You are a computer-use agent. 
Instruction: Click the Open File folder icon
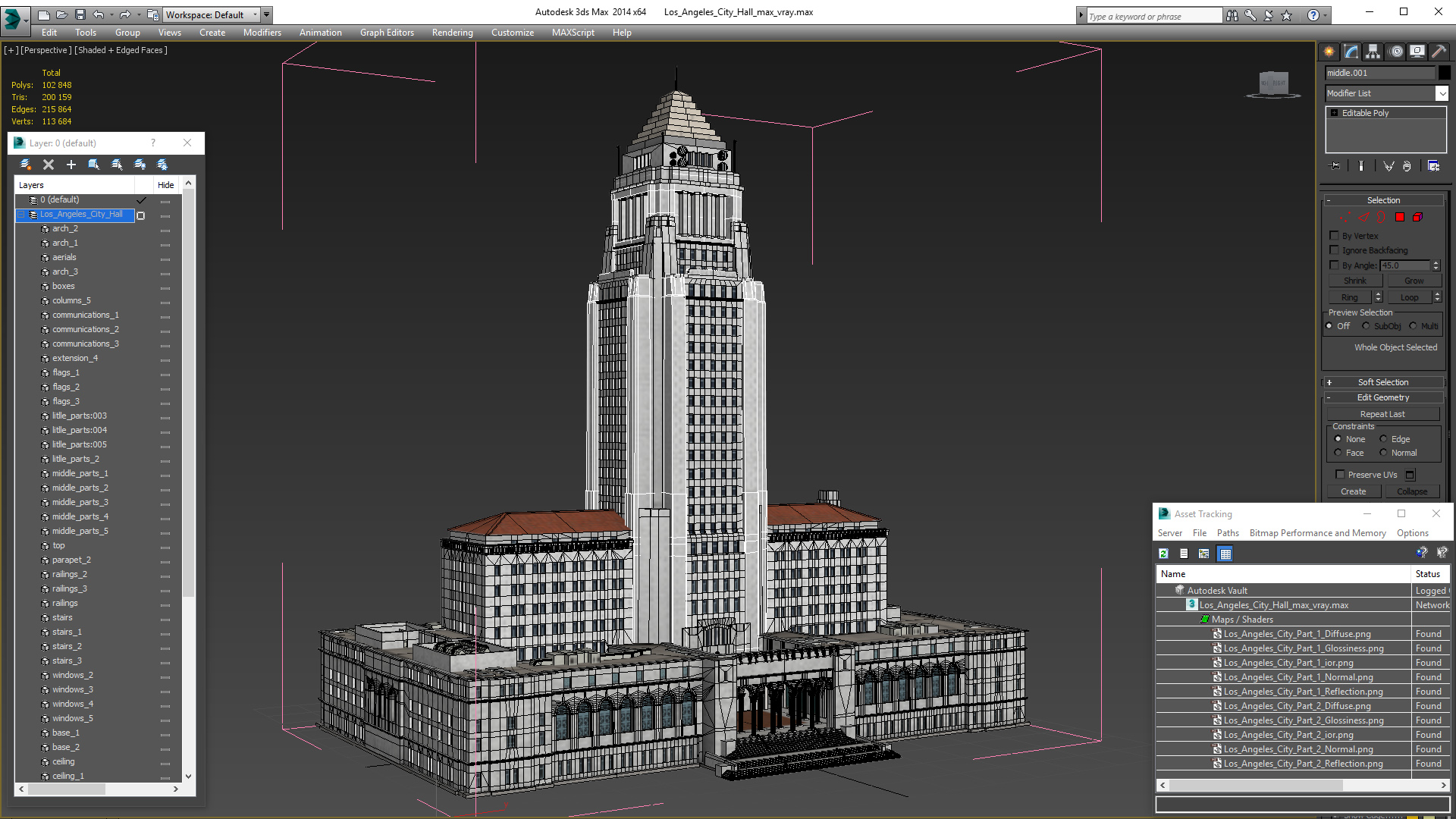[x=61, y=14]
